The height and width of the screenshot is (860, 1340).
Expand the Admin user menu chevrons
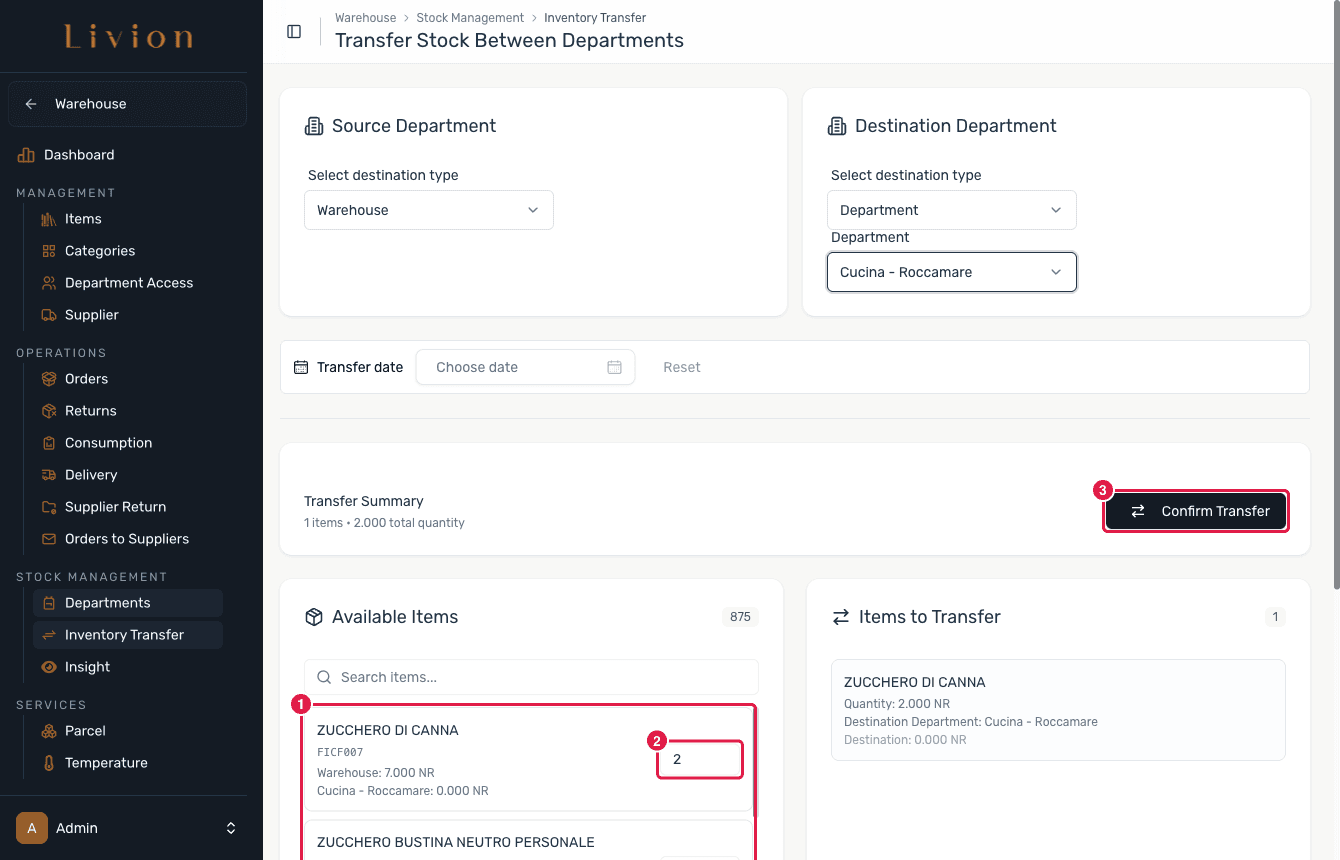point(231,828)
